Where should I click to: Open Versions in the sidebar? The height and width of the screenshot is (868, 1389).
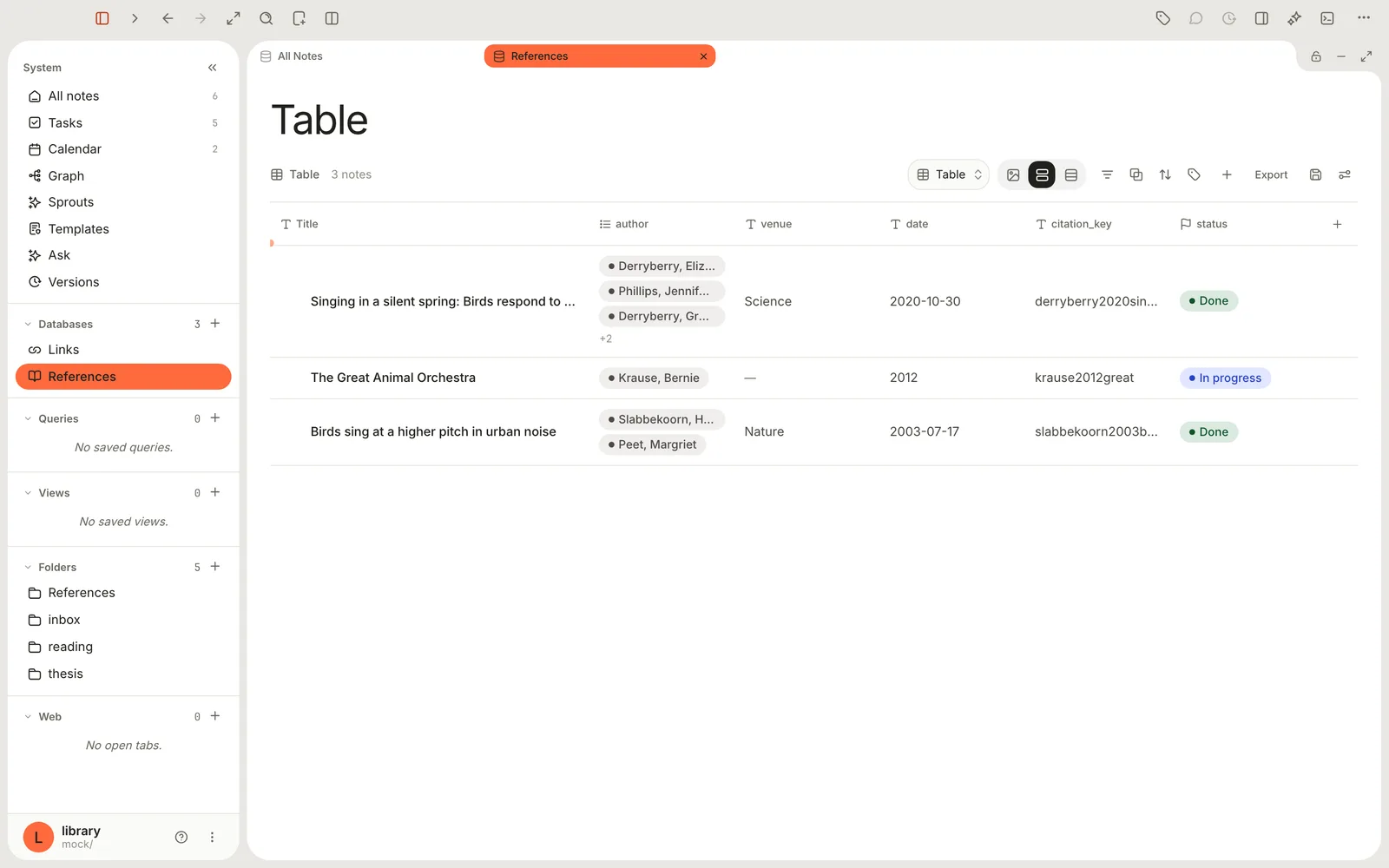123,282
